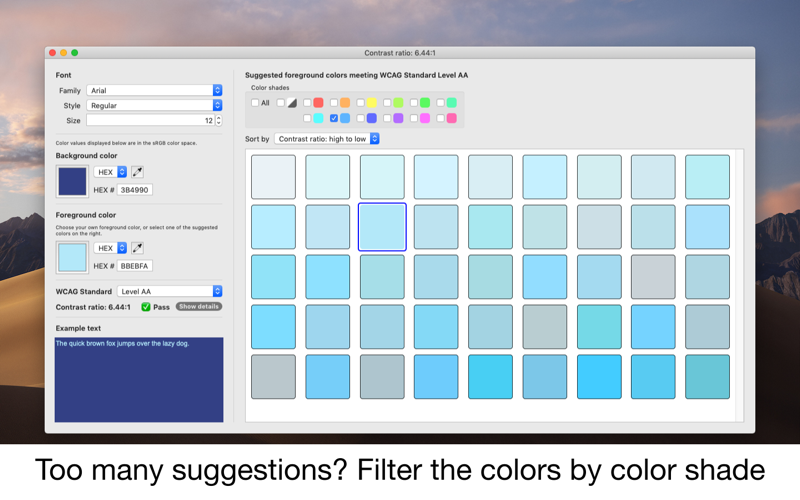800x500 pixels.
Task: Click the background HEX value field
Action: pyautogui.click(x=134, y=189)
